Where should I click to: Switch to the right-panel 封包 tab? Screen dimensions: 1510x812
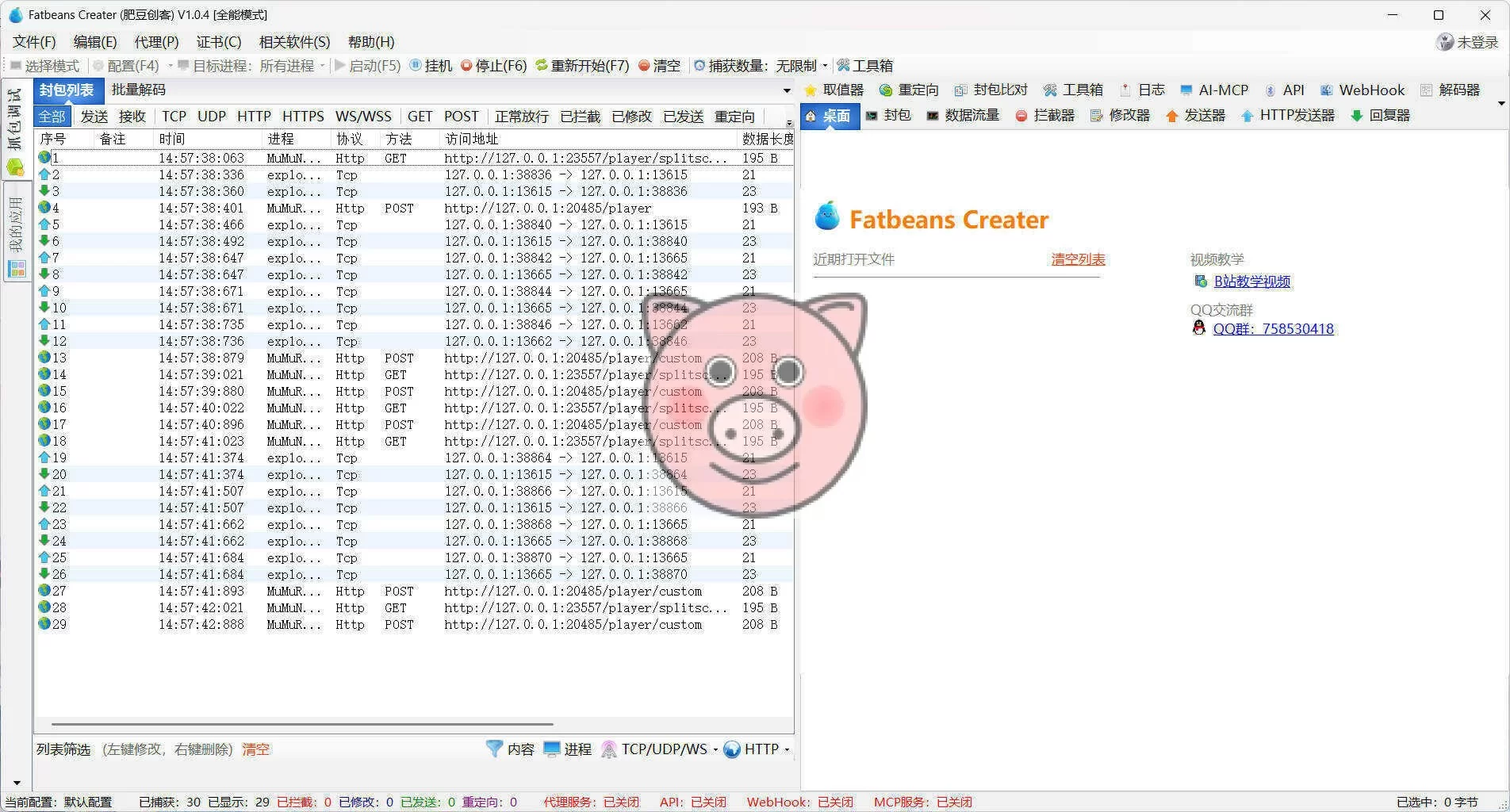[x=887, y=116]
